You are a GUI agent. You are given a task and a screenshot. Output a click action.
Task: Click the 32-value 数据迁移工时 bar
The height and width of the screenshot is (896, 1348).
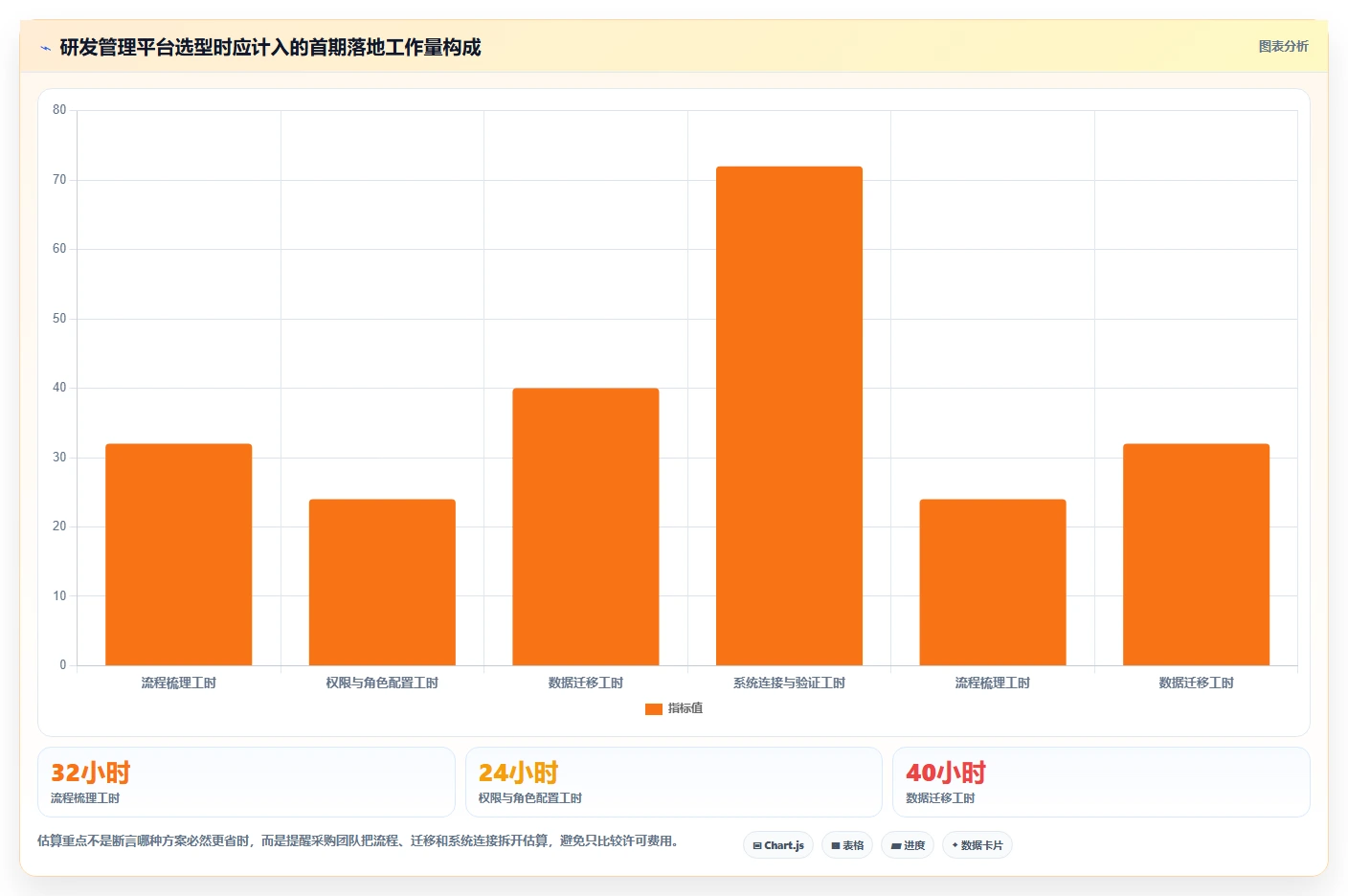click(x=1197, y=554)
